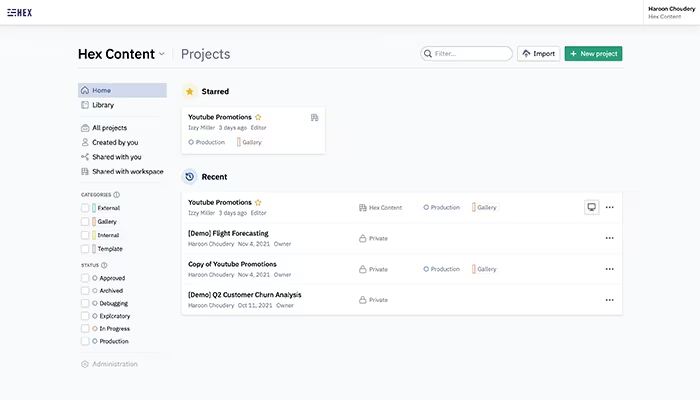Click Gallery tag on Copy of Youtube Promotions
700x400 pixels.
[x=484, y=269]
